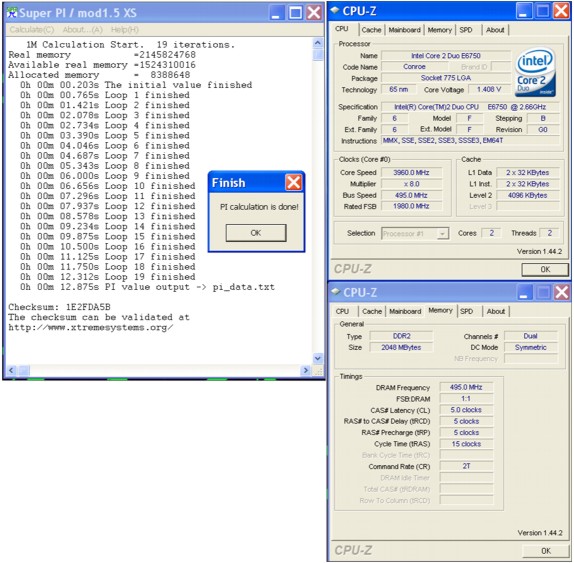Click the Checksum: 1E2FDA5B line
Viewport: 574px width, 563px height.
59,307
